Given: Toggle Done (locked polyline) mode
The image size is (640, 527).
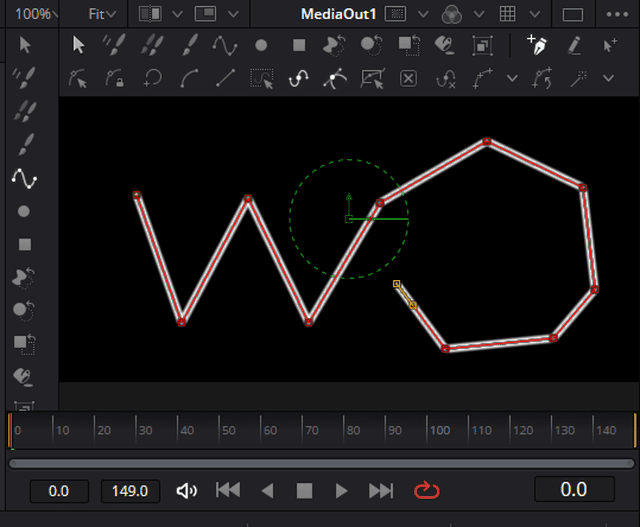Looking at the screenshot, I should (114, 78).
